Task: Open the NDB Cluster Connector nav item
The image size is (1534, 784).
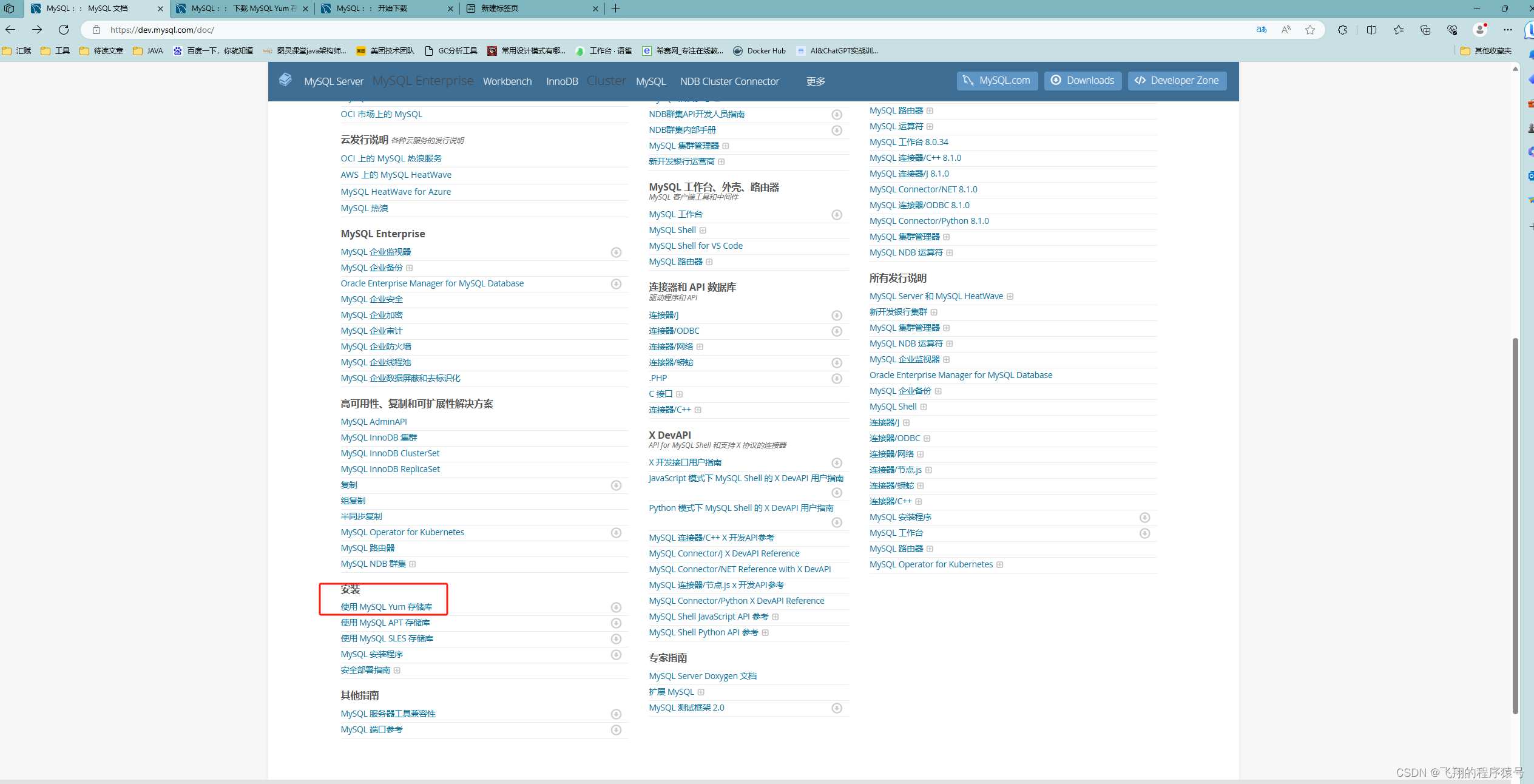Action: [729, 81]
